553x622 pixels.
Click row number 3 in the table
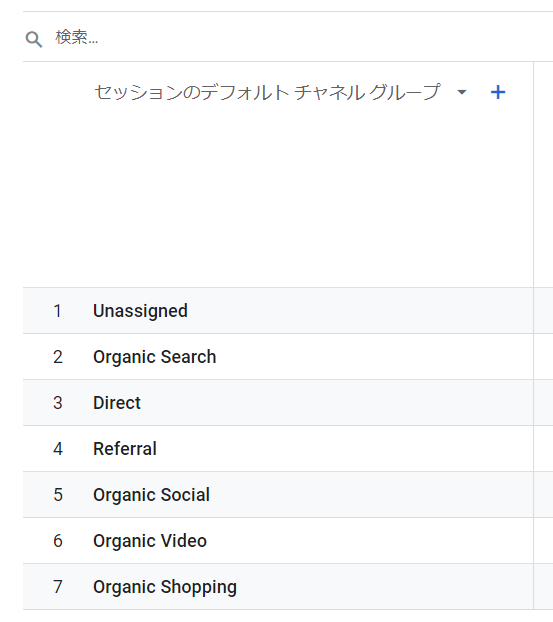58,403
